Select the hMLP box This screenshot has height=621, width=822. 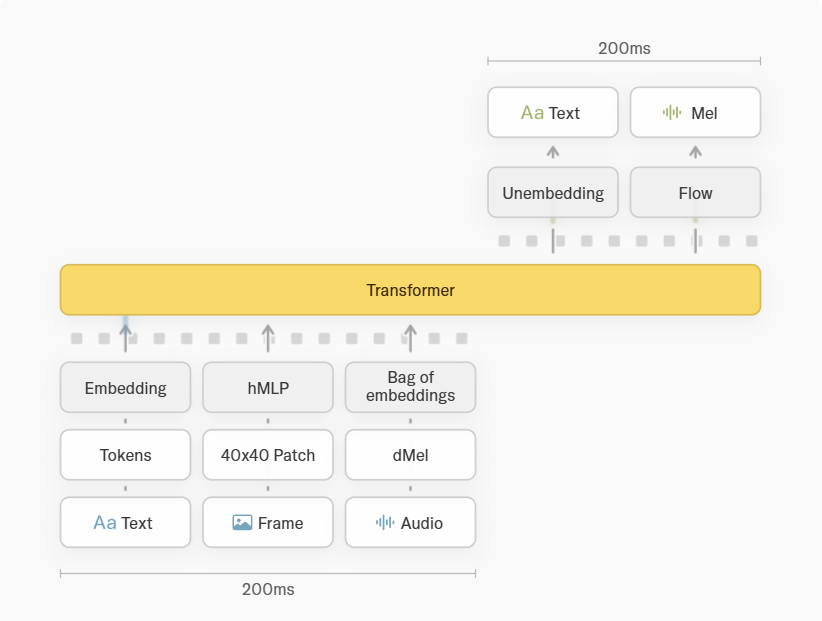point(268,387)
